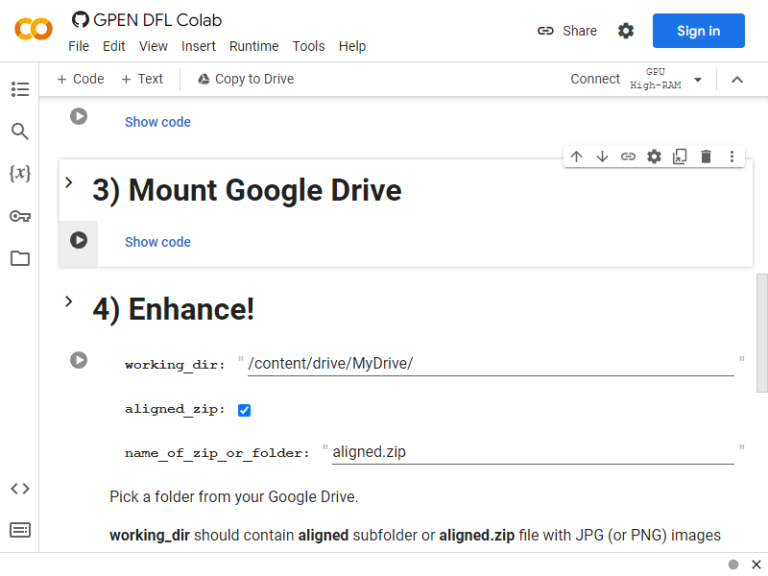Open the Help menu
The width and height of the screenshot is (768, 576).
[352, 46]
